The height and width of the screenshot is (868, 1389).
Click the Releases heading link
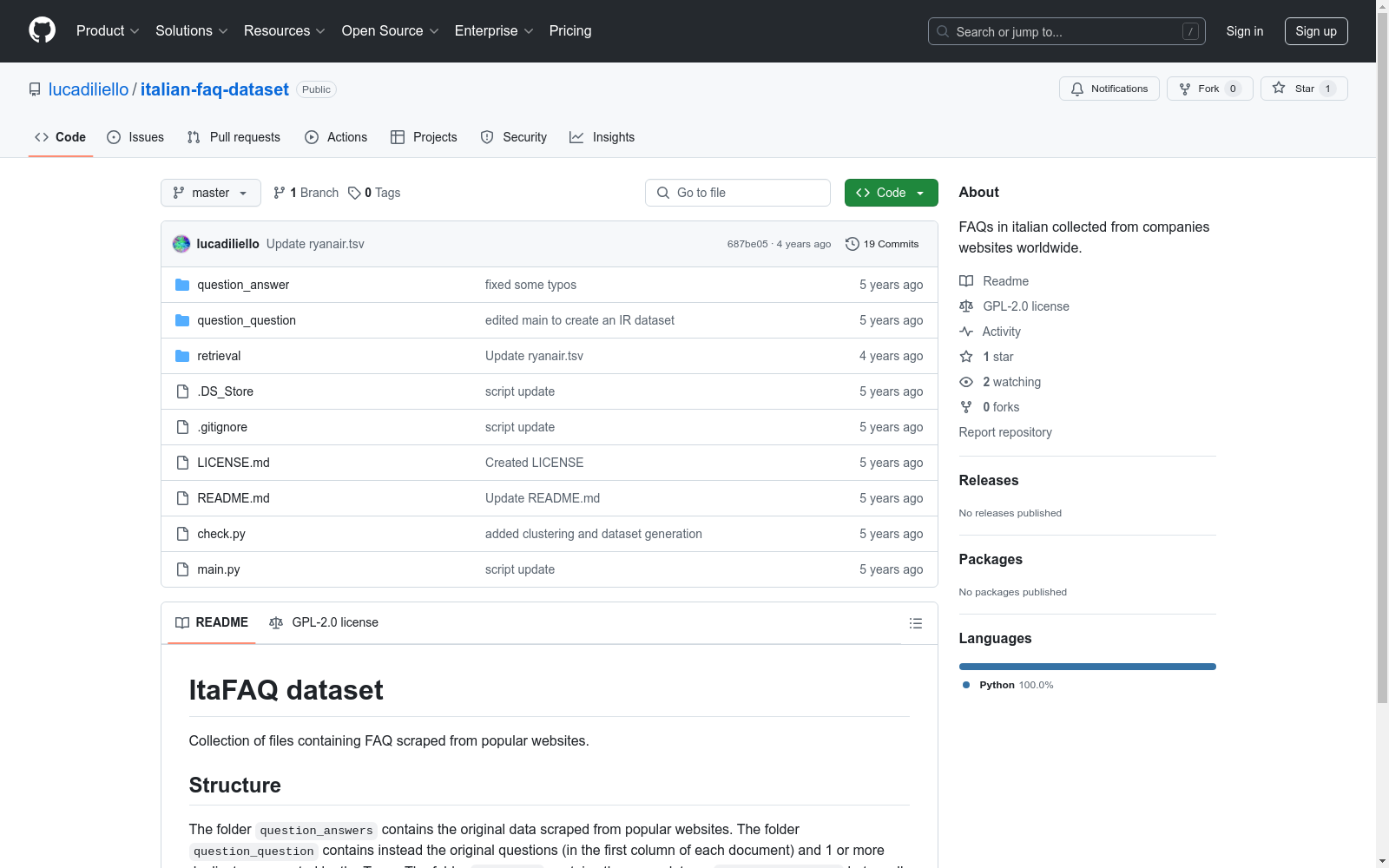click(989, 480)
